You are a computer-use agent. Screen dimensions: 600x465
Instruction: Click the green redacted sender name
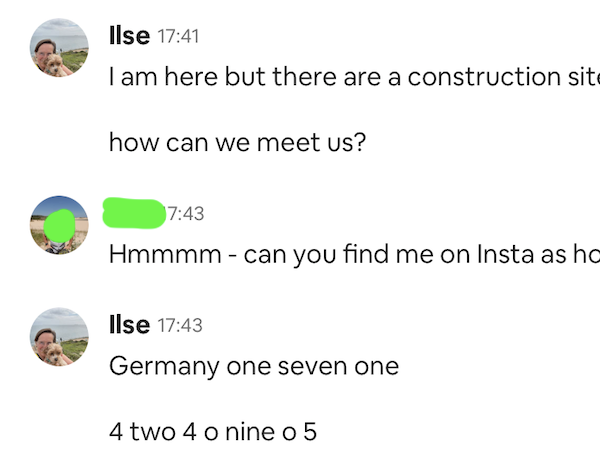coord(134,213)
